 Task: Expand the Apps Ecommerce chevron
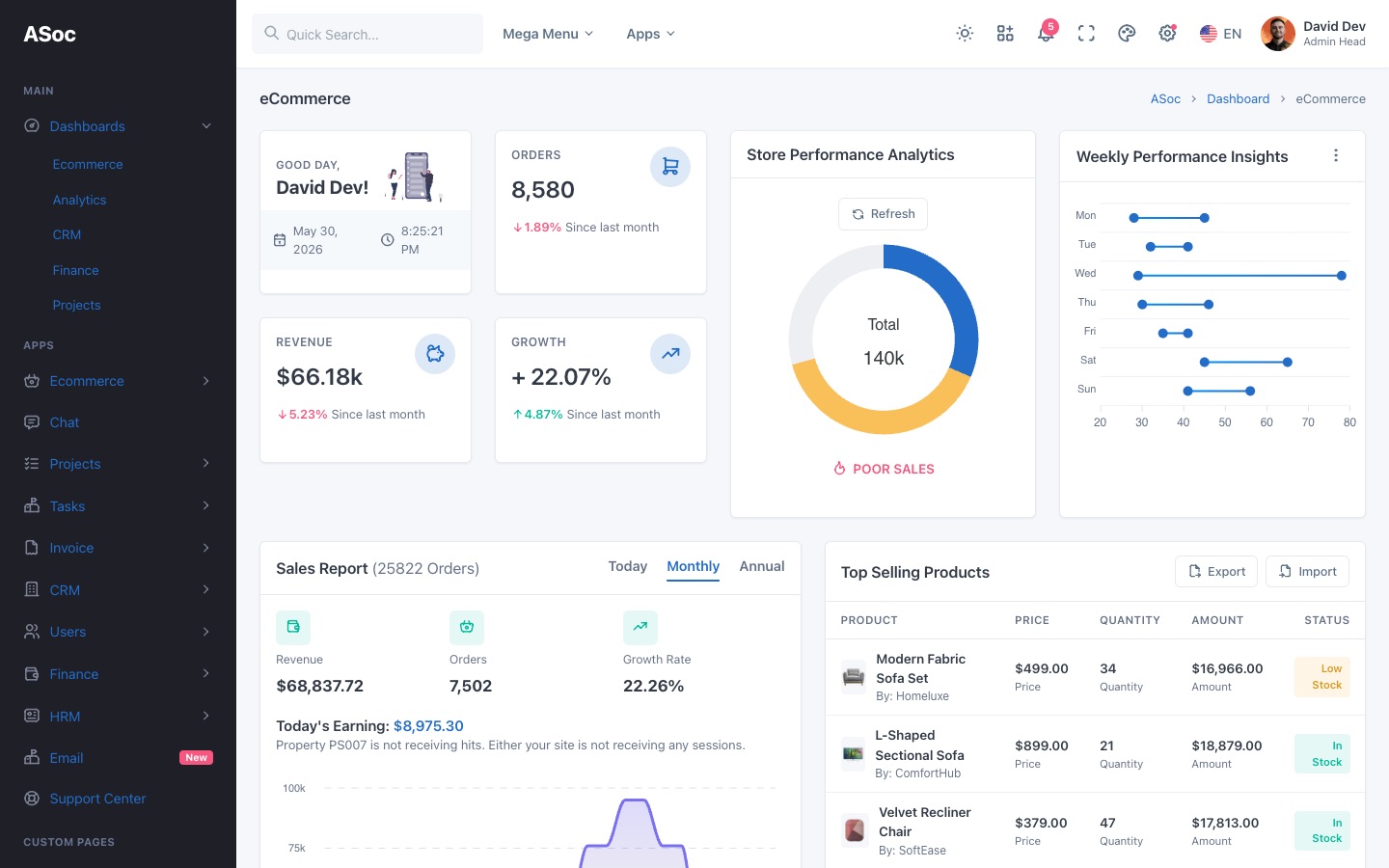[x=205, y=381]
